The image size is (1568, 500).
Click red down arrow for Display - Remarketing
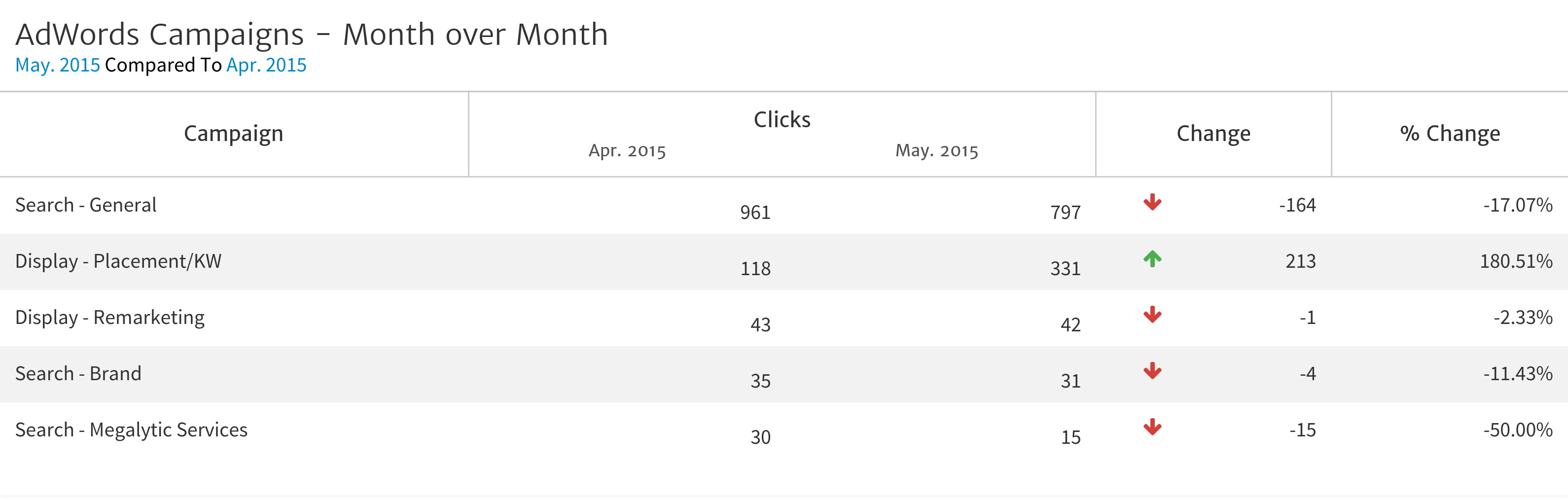[1152, 315]
